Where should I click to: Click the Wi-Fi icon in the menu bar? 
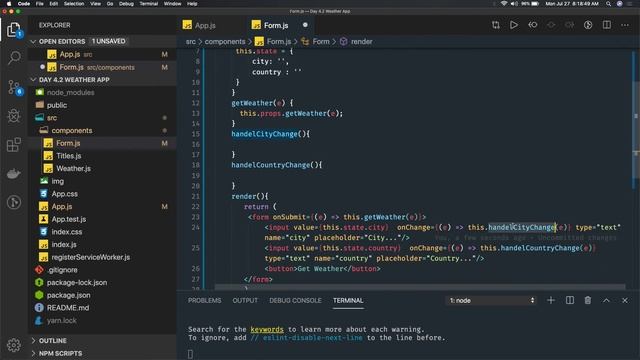click(x=504, y=4)
